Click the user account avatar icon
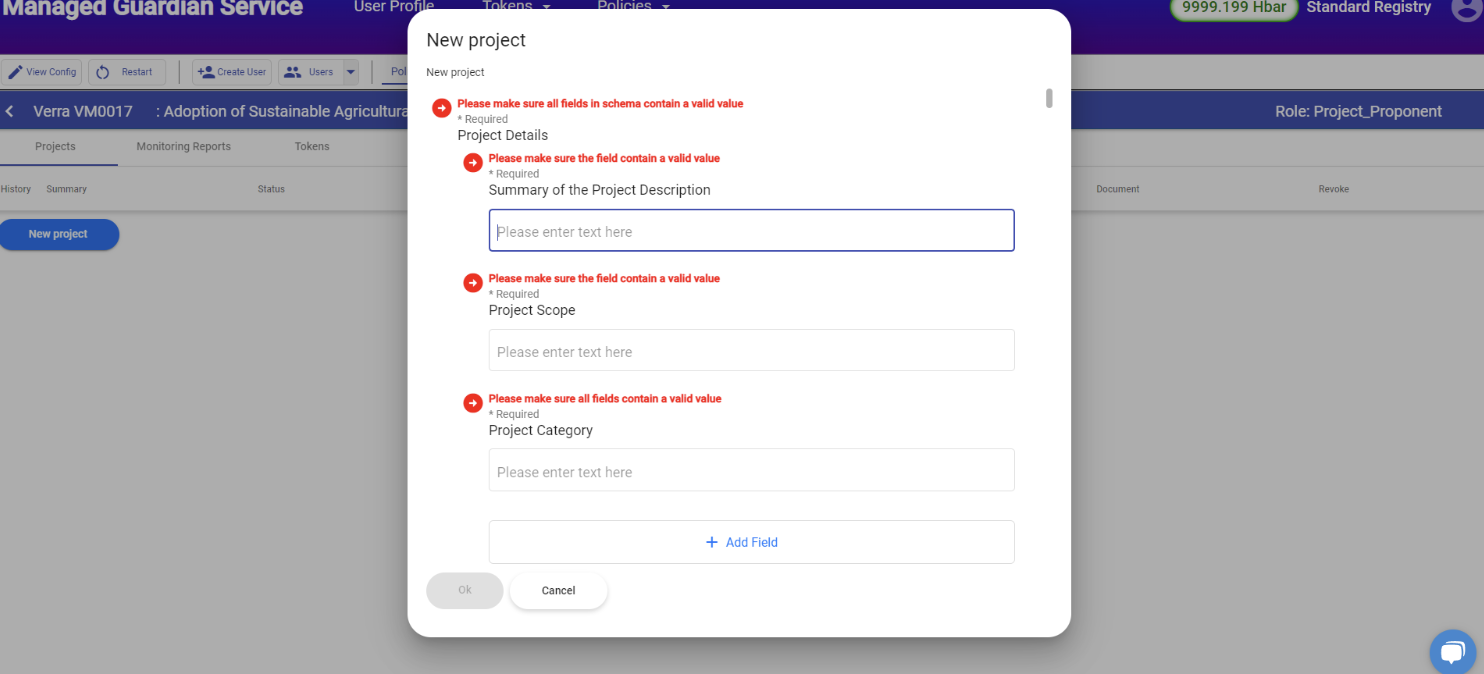The image size is (1484, 674). 1464,8
